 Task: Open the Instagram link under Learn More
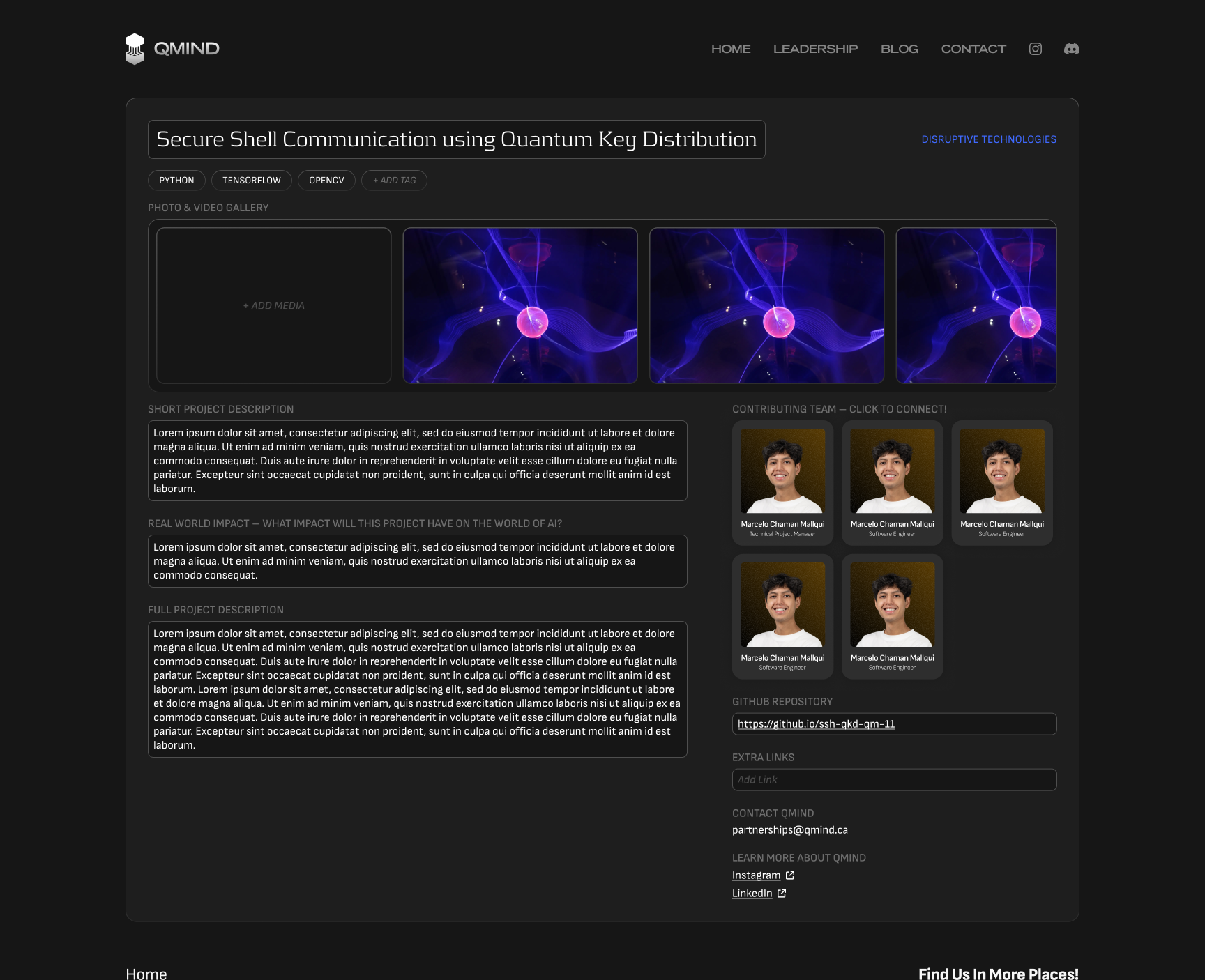(x=756, y=875)
